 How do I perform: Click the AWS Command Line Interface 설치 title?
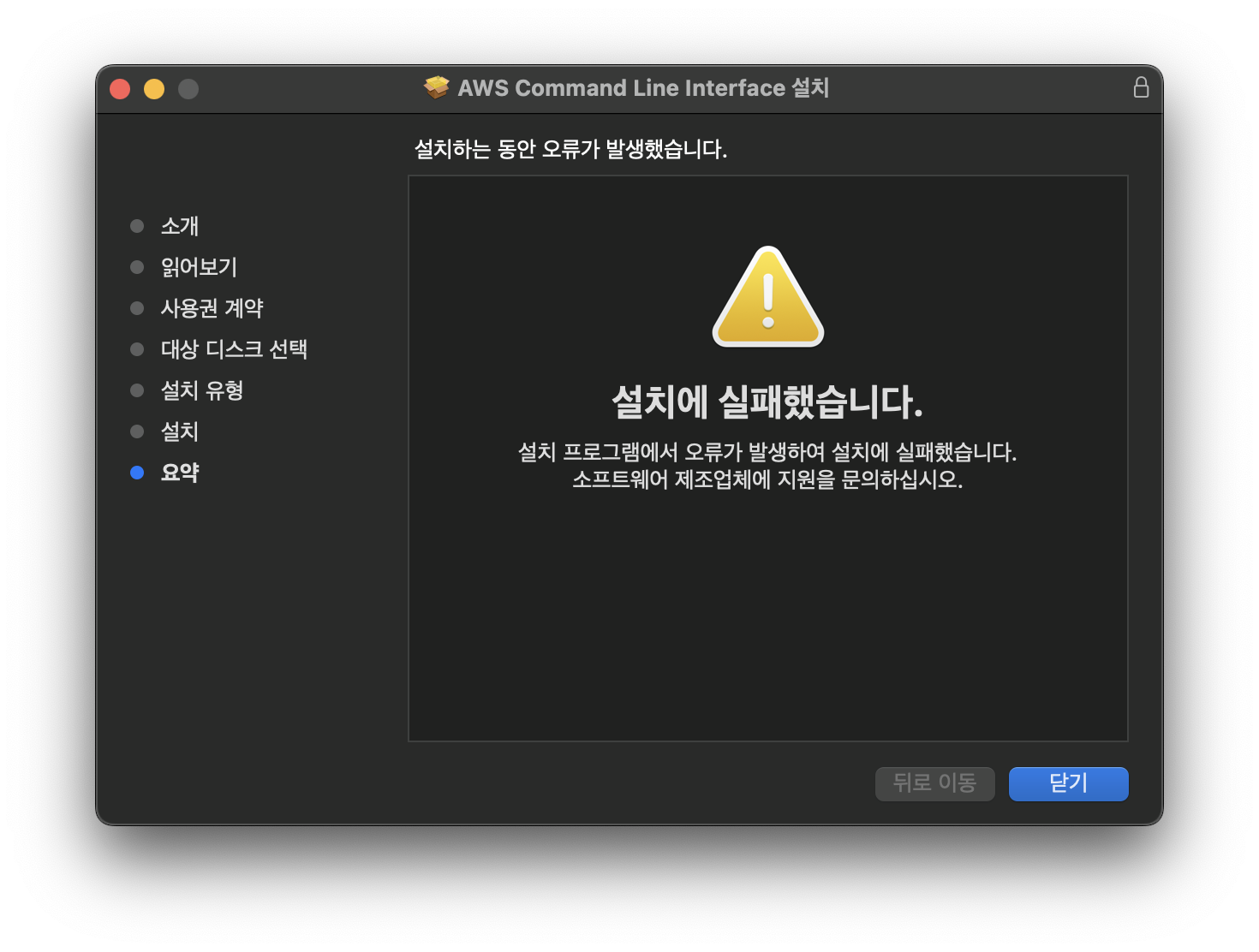coord(643,87)
